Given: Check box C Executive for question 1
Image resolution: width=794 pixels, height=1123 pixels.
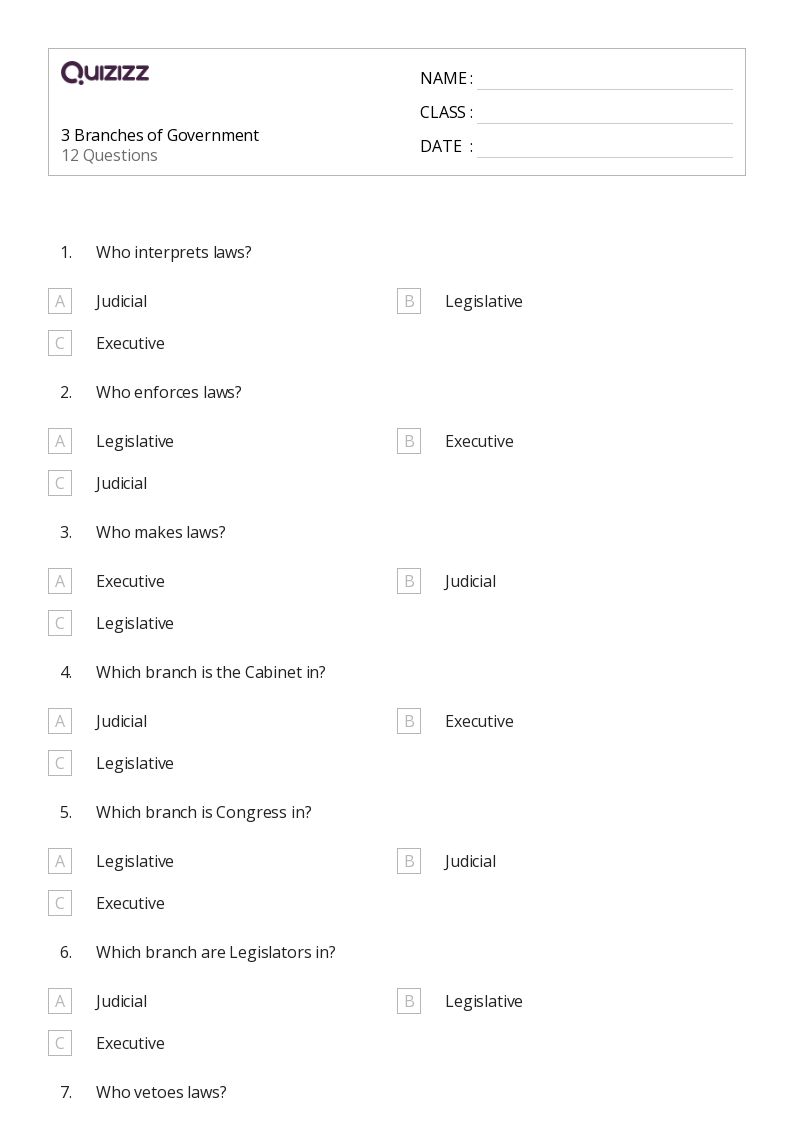Looking at the screenshot, I should (x=60, y=343).
